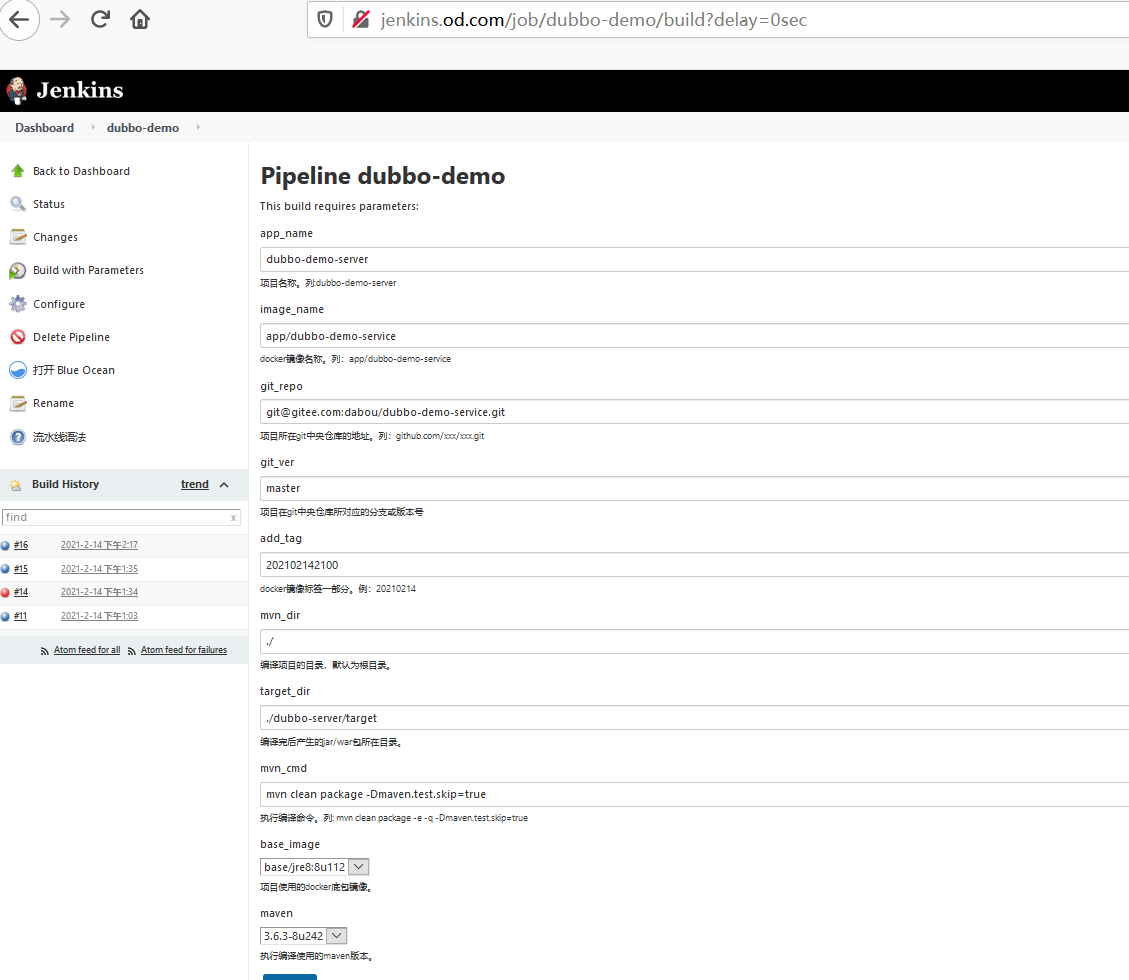Open the Configure sidebar item

(x=59, y=305)
